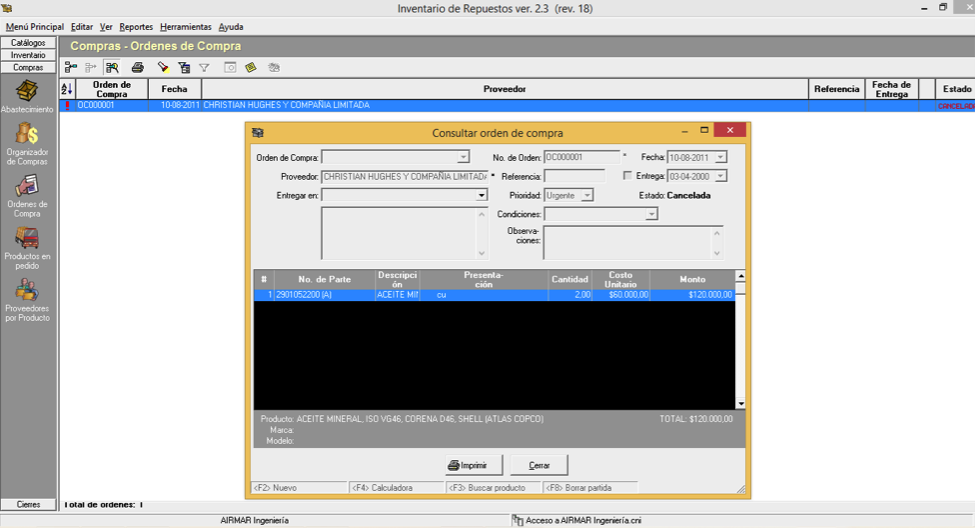Click the red exclamation mark on row OC000001

pyautogui.click(x=67, y=106)
